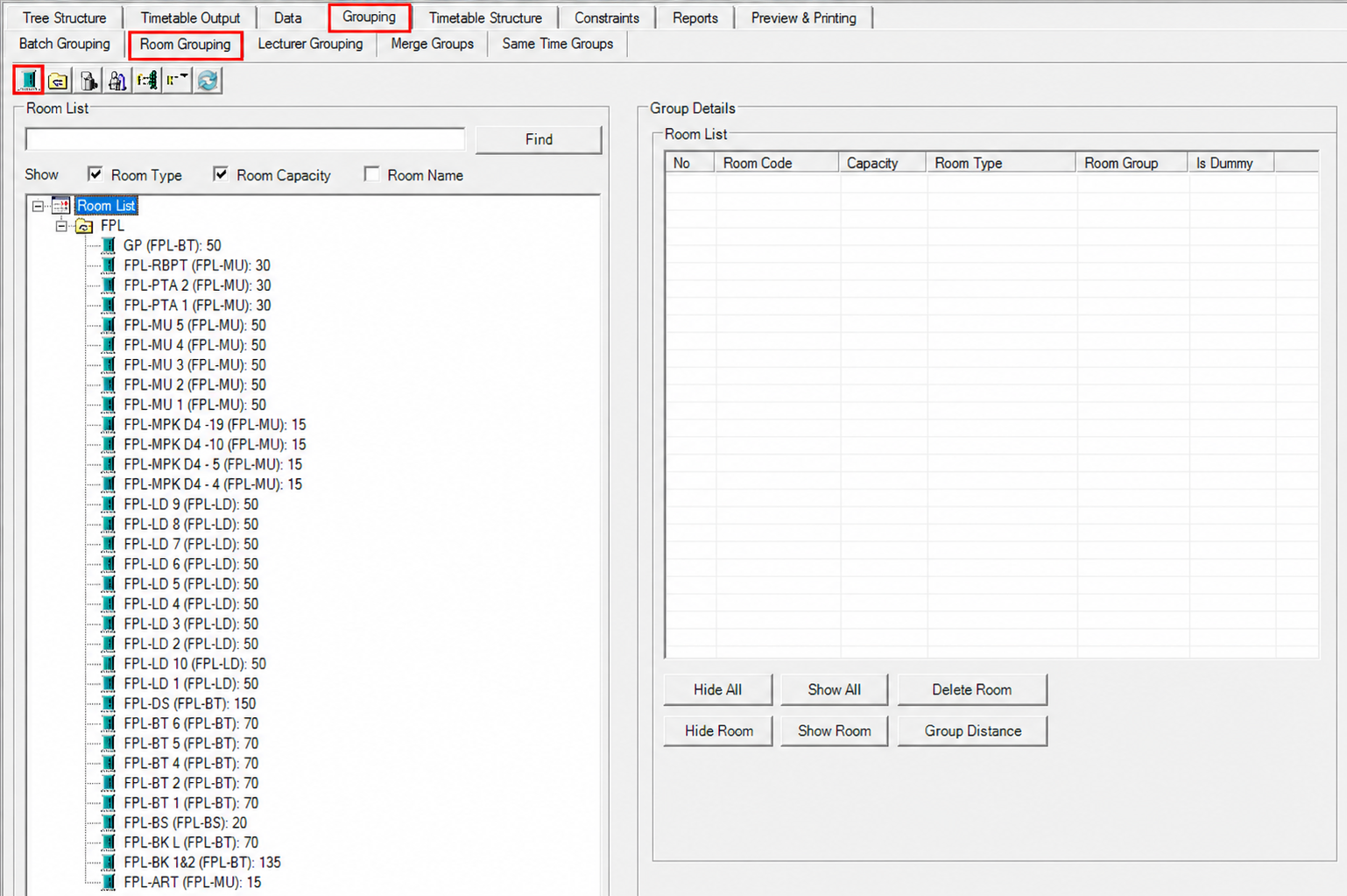This screenshot has height=896, width=1347.
Task: Click the Hide All button
Action: [717, 689]
